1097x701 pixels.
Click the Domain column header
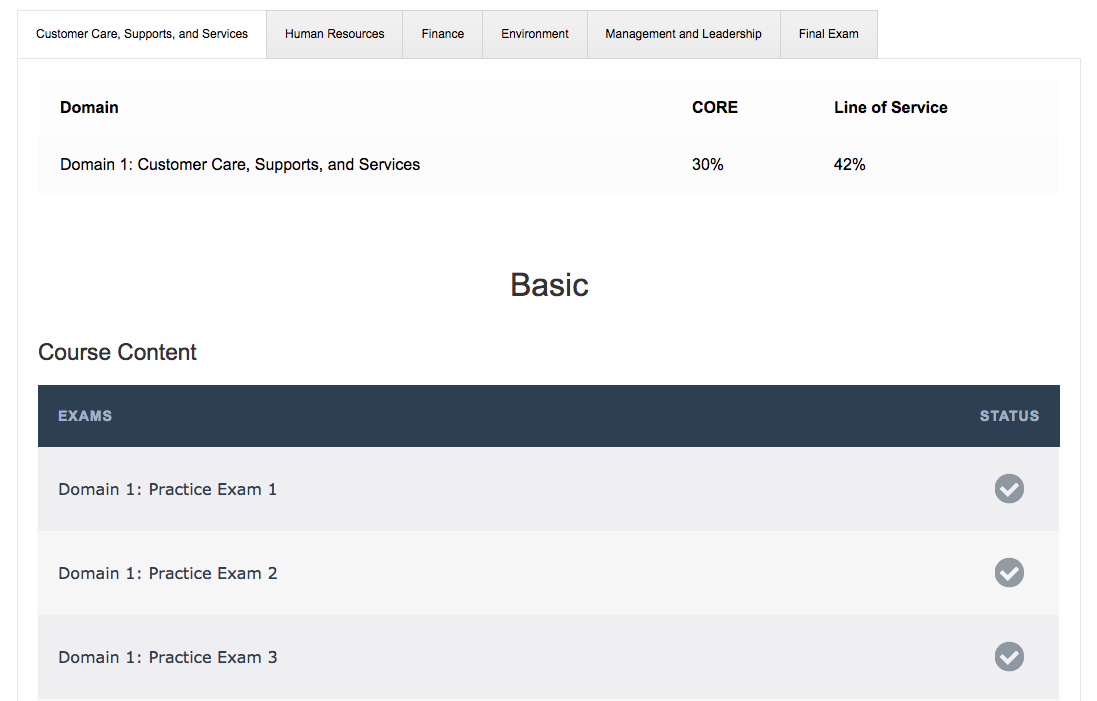[89, 107]
